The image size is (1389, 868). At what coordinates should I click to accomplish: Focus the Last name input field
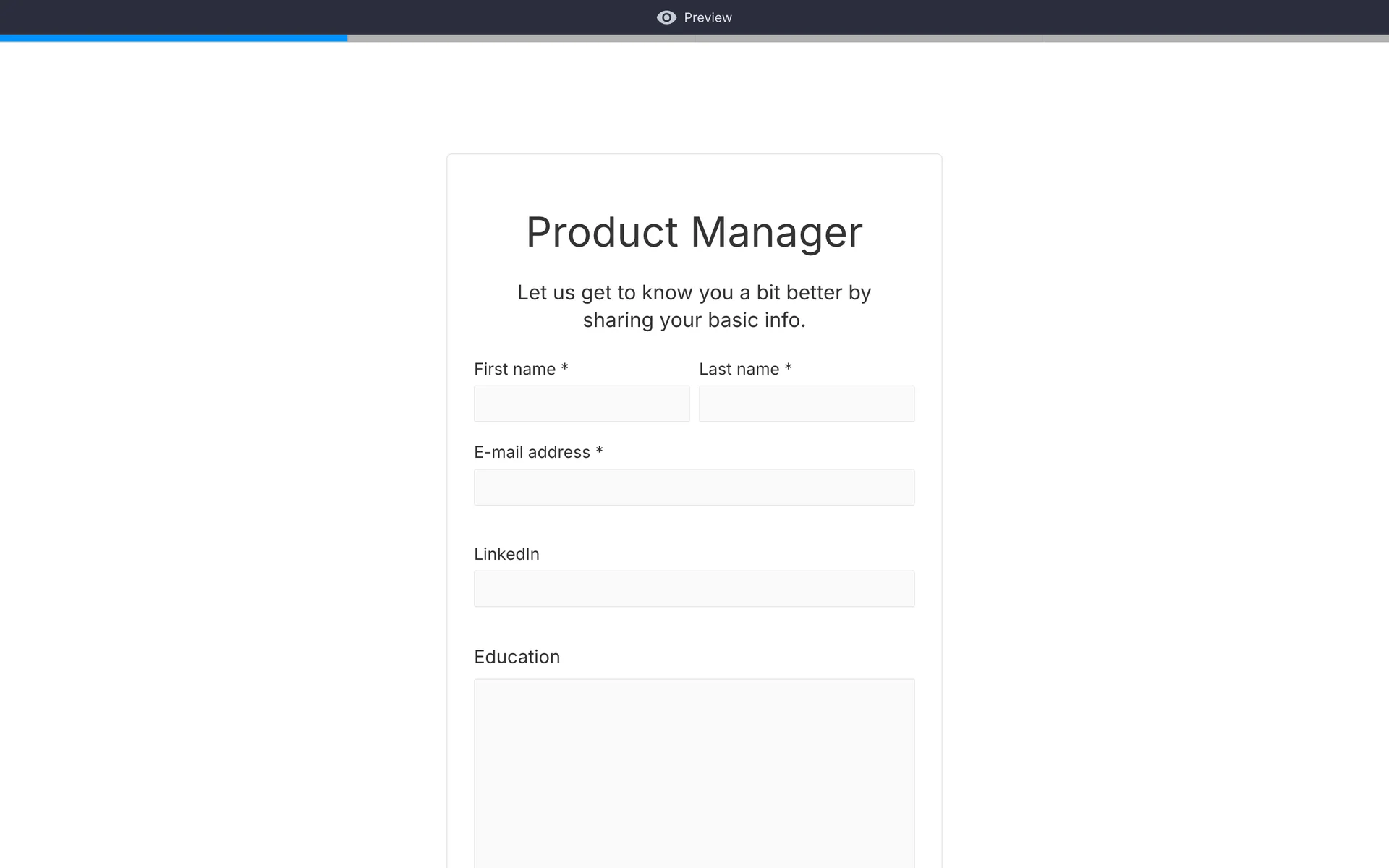pyautogui.click(x=807, y=404)
